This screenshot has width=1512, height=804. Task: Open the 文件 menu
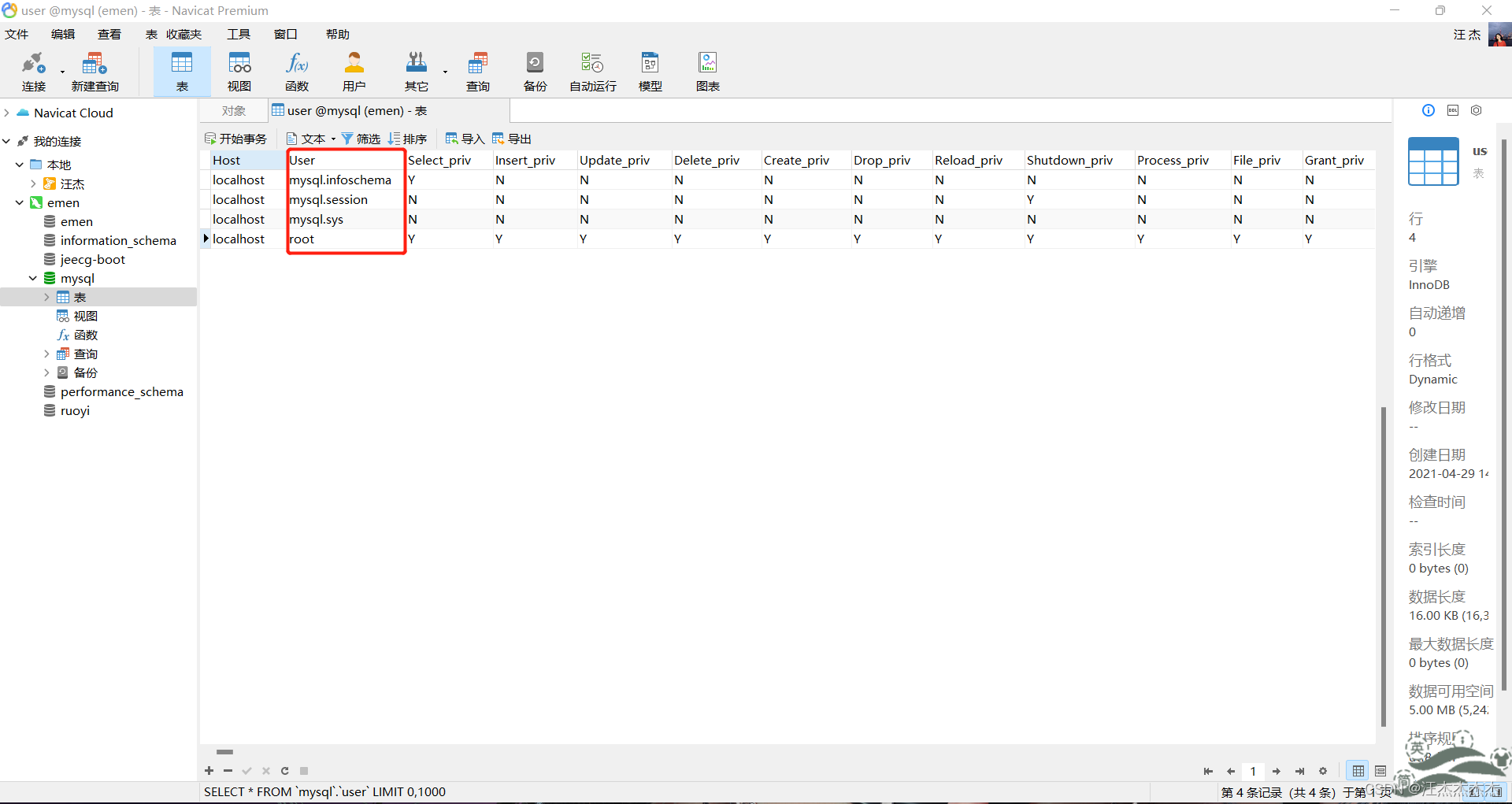click(17, 35)
